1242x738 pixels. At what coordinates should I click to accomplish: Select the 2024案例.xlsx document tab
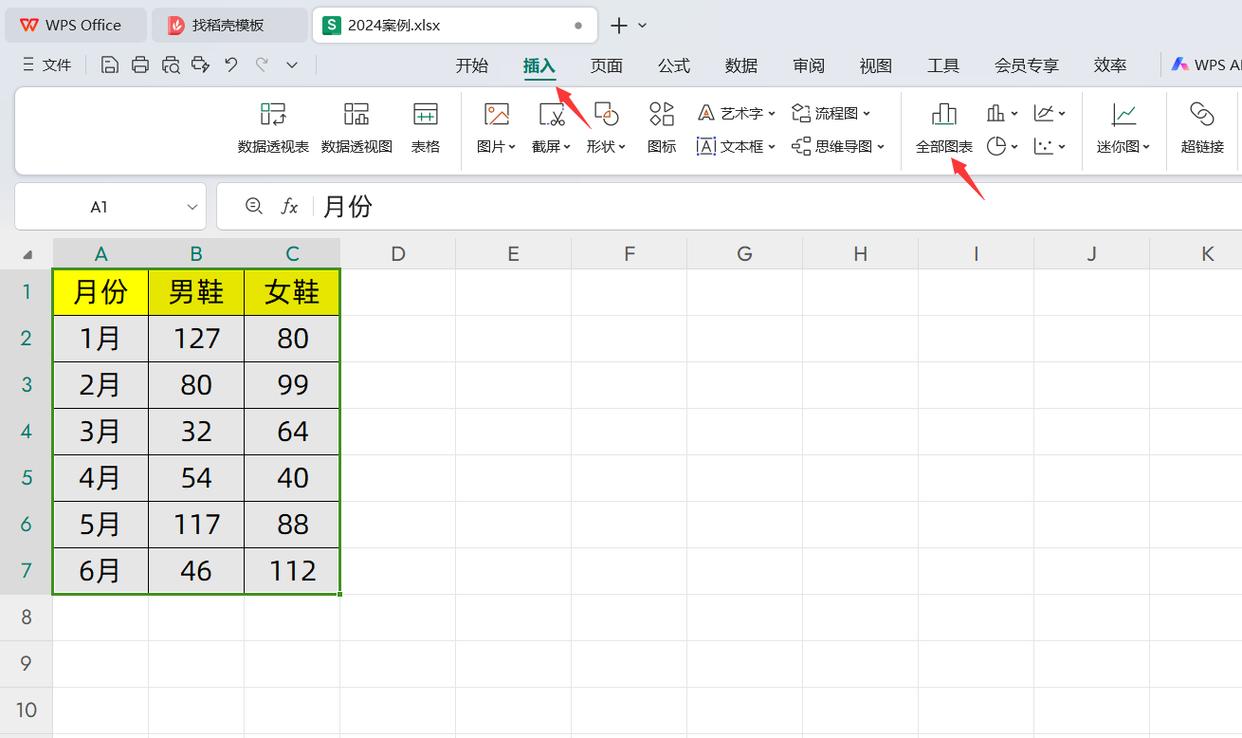pyautogui.click(x=455, y=25)
